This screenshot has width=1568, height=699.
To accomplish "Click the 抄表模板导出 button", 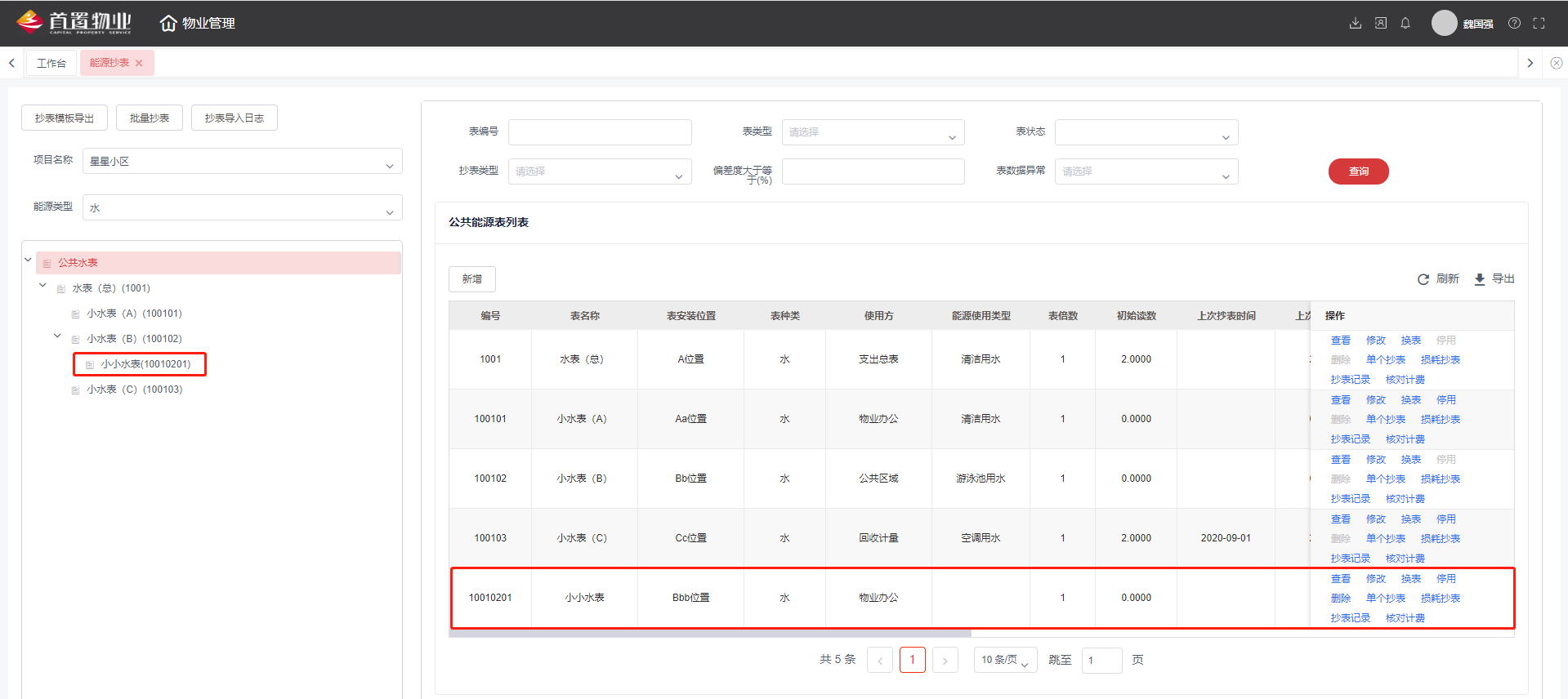I will pos(65,118).
